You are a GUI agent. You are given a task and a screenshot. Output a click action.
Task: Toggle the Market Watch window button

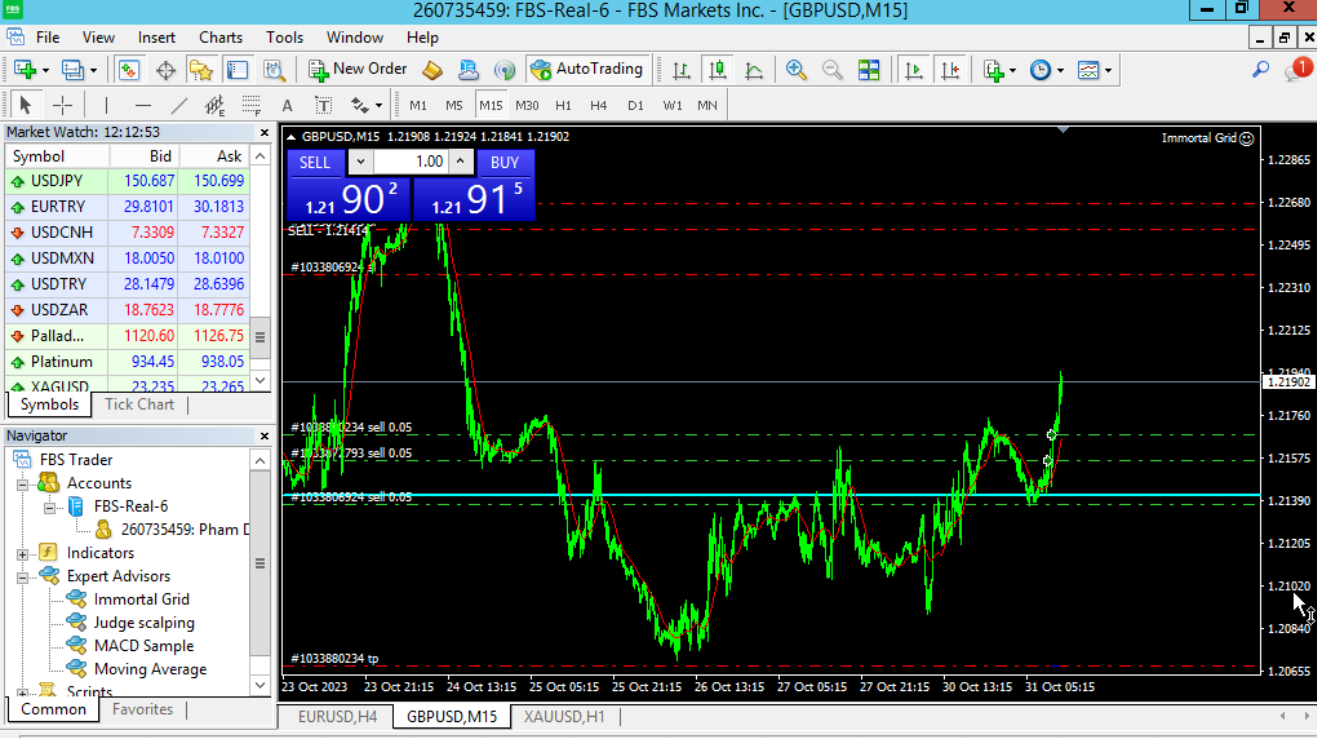pos(129,70)
